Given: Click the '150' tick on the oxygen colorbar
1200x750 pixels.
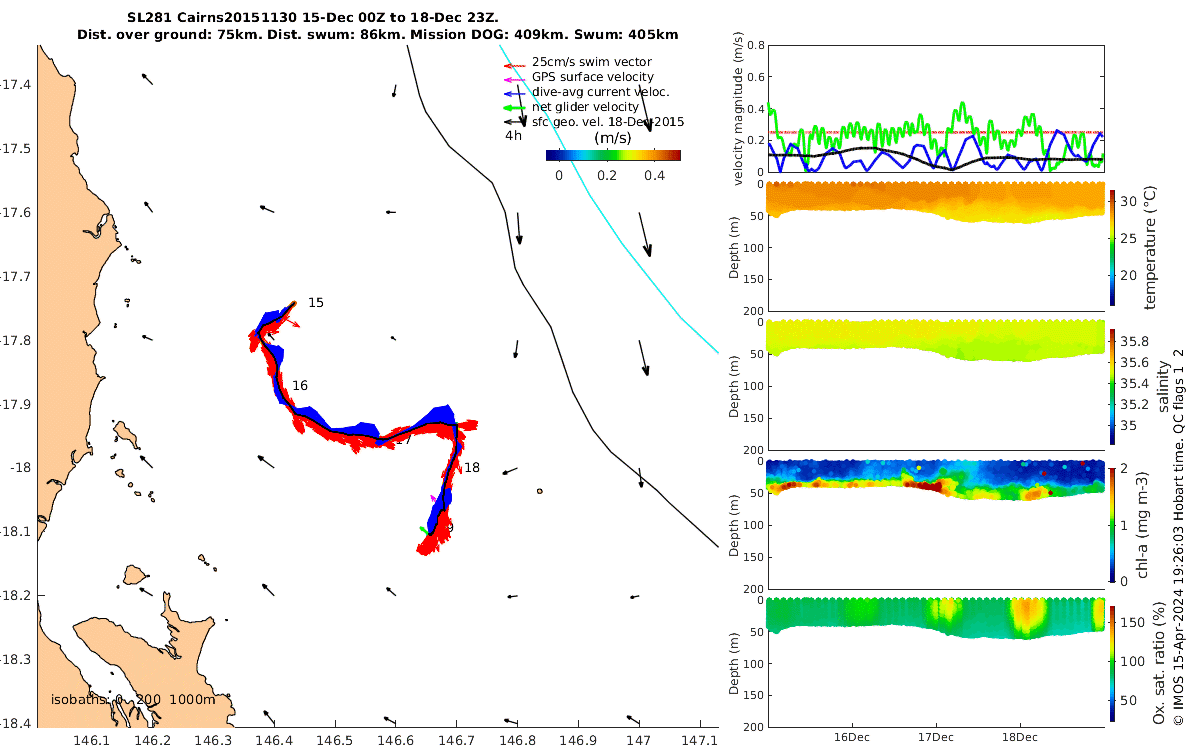Looking at the screenshot, I should (x=1133, y=622).
